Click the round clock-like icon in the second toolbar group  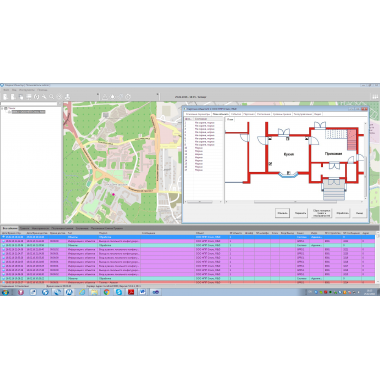128,97
